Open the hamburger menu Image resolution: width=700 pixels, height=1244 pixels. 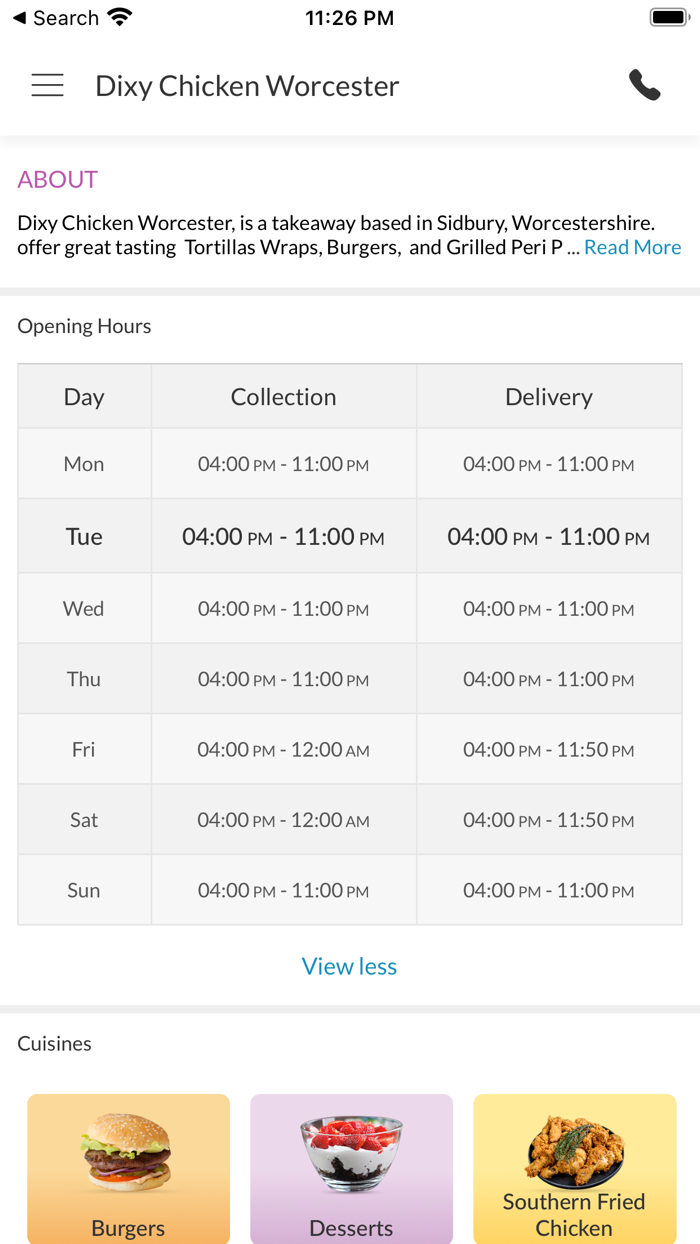click(x=47, y=86)
